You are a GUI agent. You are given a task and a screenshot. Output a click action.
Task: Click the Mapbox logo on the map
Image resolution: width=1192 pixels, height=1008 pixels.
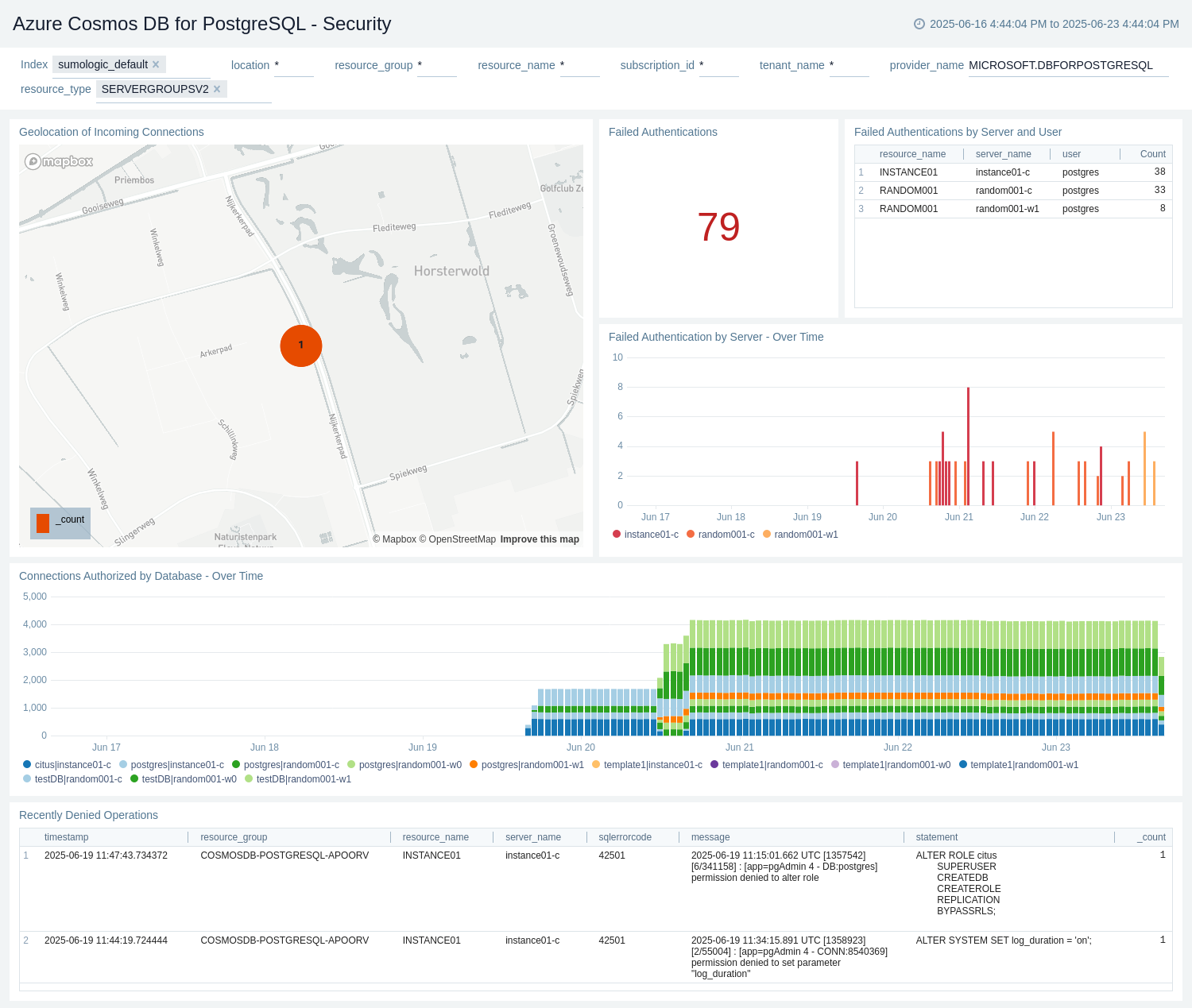[x=59, y=161]
